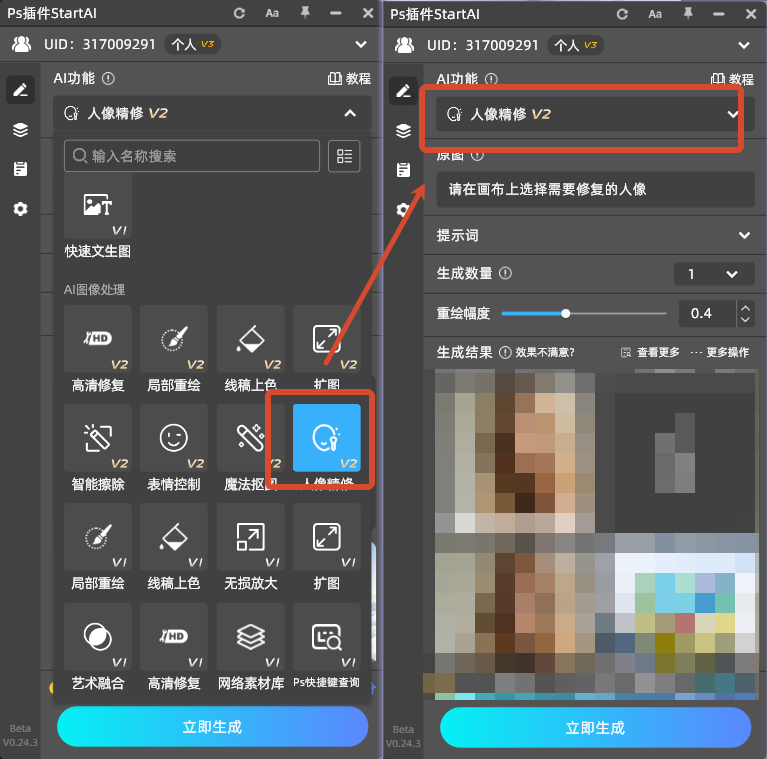This screenshot has width=767, height=759.
Task: Click refresh icon in right panel title bar
Action: [x=622, y=14]
